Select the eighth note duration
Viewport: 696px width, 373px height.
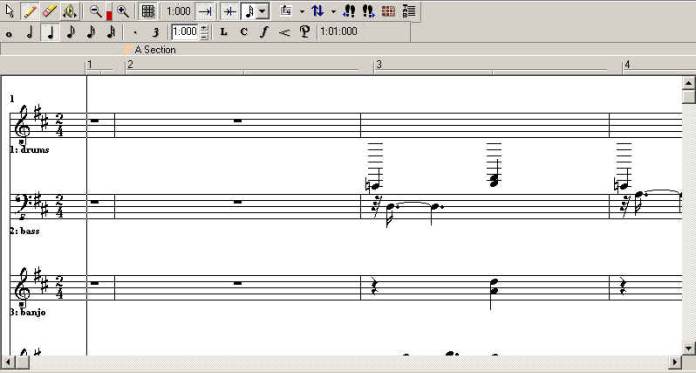click(x=71, y=32)
